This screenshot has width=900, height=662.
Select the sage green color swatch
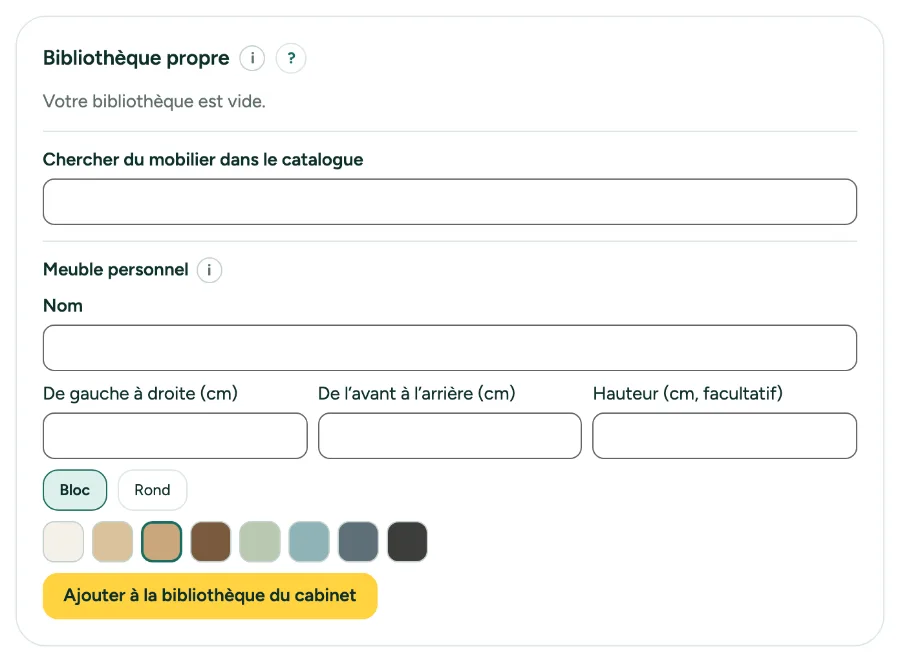(x=260, y=541)
